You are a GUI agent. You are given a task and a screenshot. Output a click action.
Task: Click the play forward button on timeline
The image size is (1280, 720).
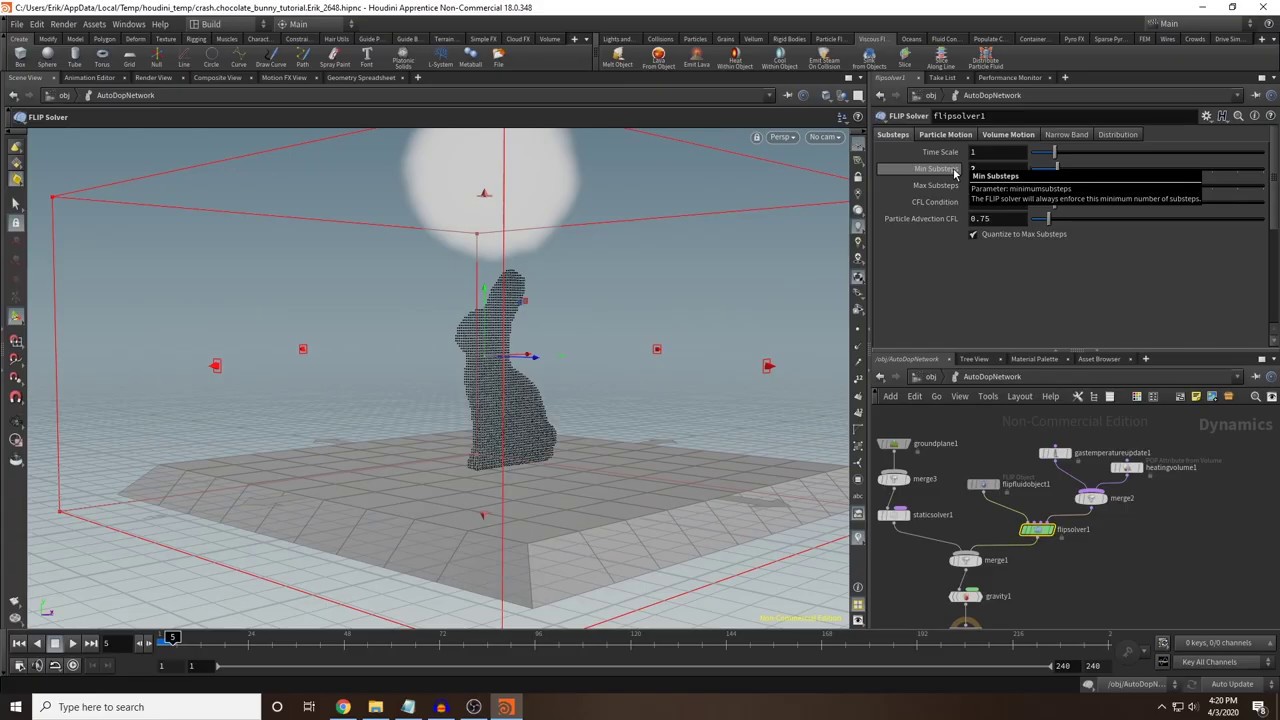[72, 644]
